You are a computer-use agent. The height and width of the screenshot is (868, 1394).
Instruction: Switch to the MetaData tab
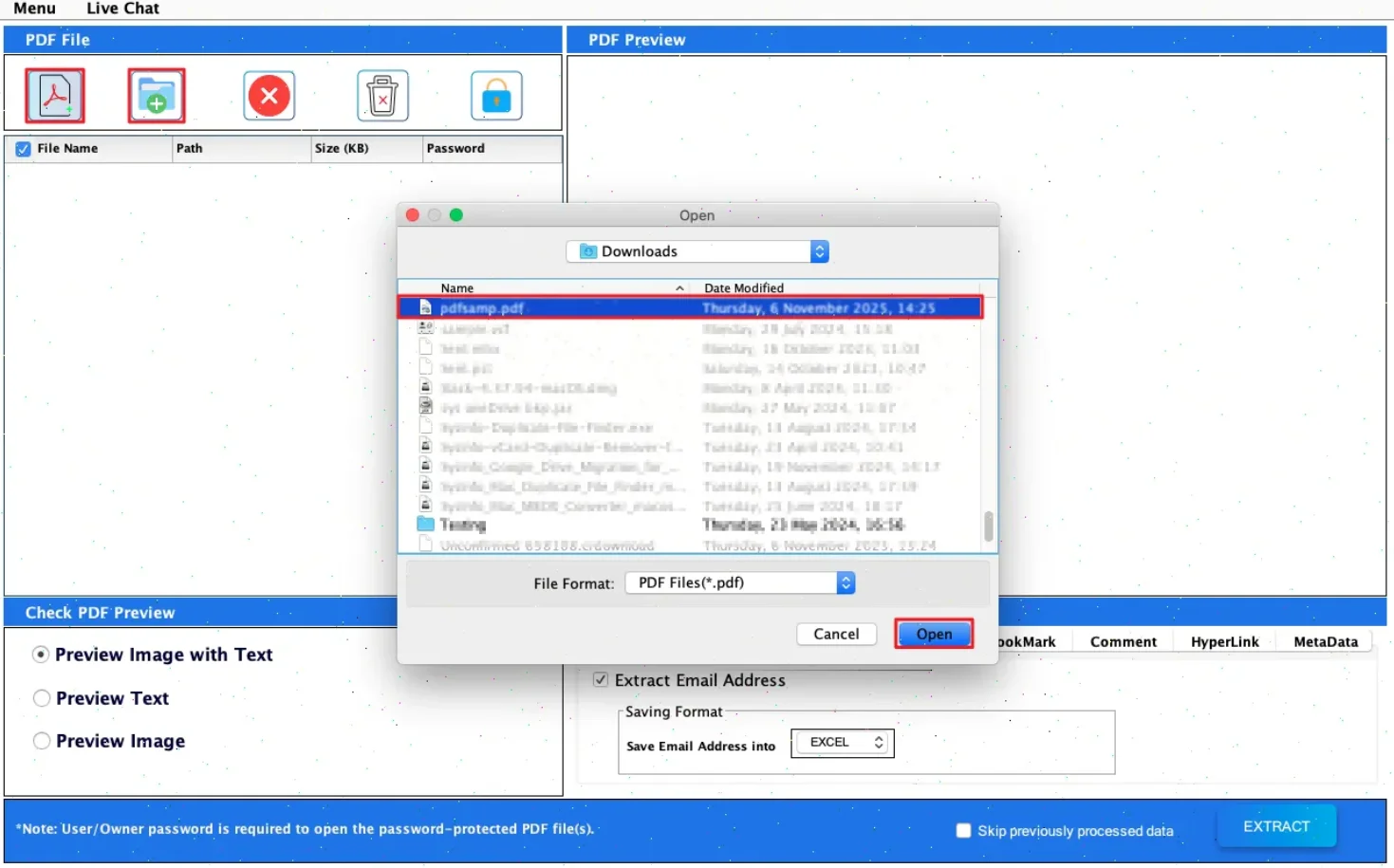point(1326,642)
